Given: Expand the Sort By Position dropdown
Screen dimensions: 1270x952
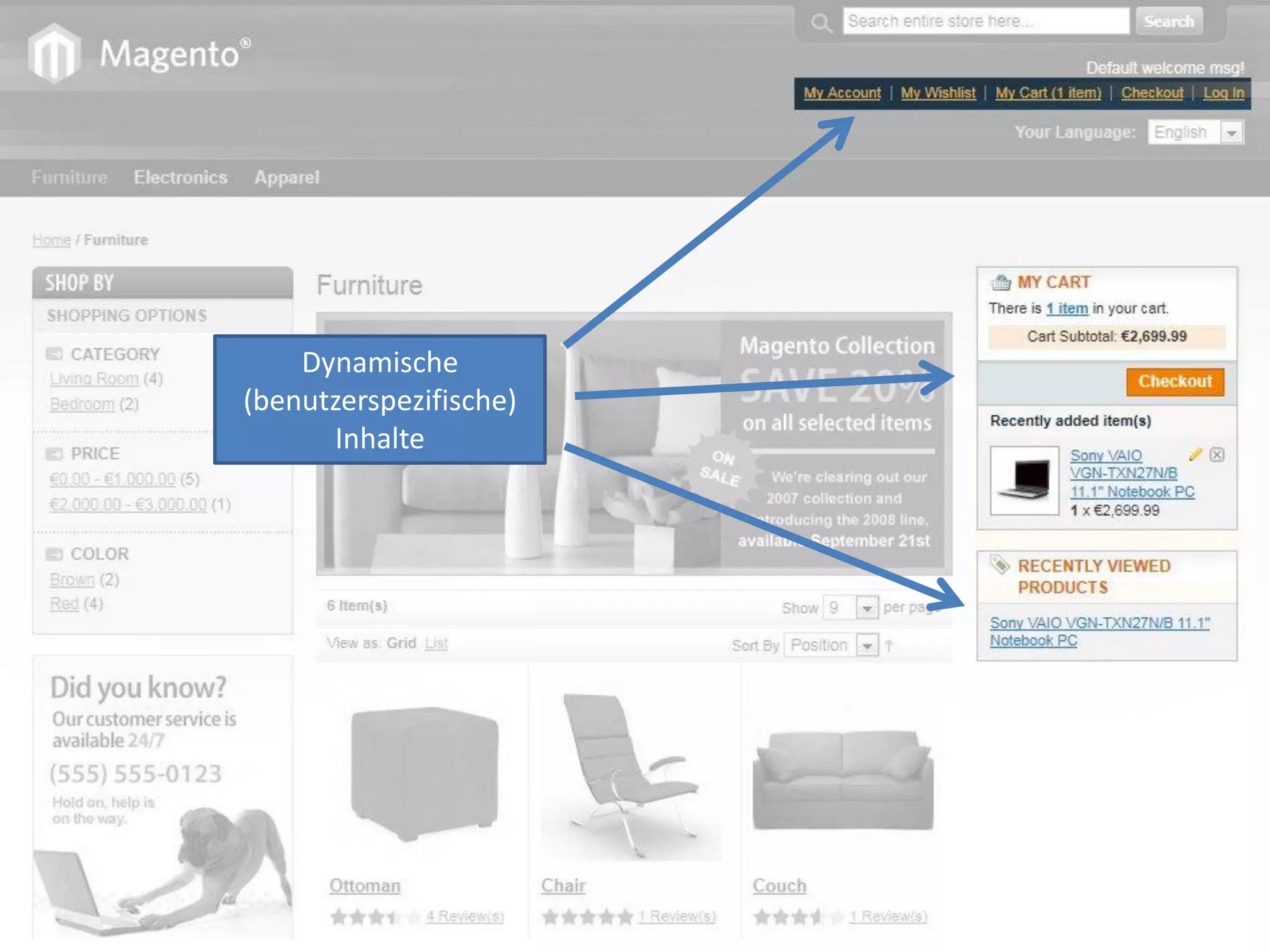Looking at the screenshot, I should tap(866, 646).
